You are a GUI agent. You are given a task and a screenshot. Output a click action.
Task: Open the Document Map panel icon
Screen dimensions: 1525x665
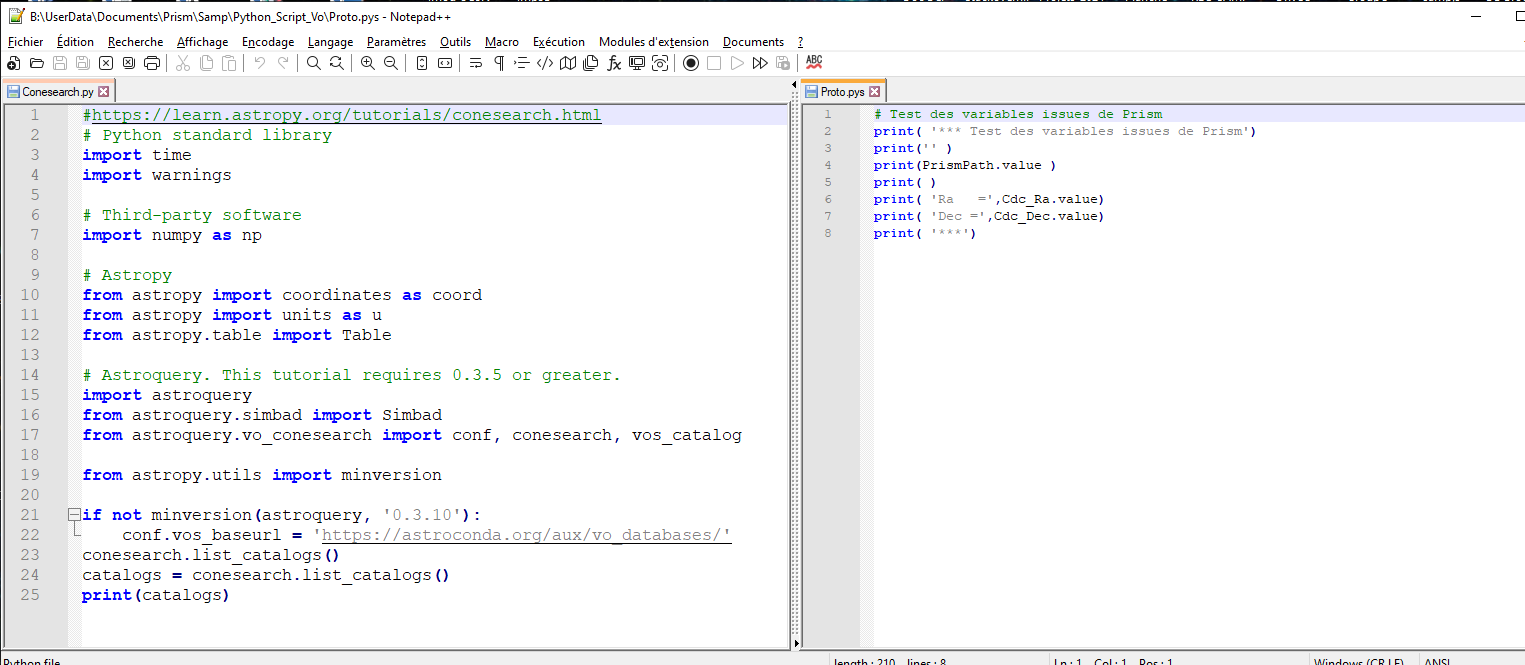(x=568, y=63)
